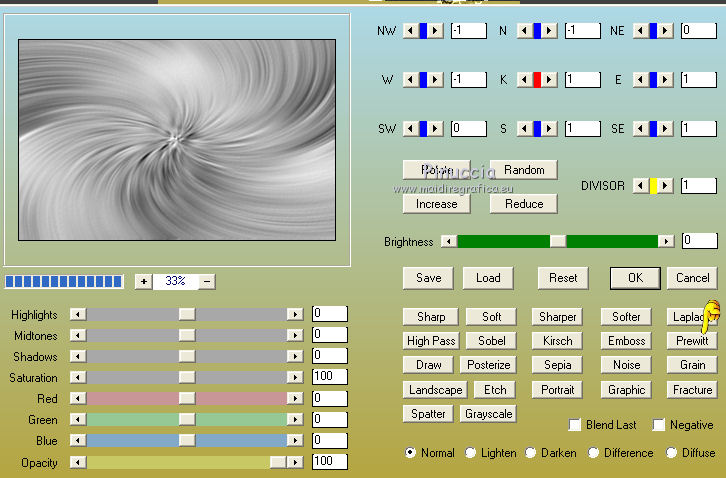Click Shadows slider left arrow
This screenshot has height=478, width=726.
[x=78, y=356]
